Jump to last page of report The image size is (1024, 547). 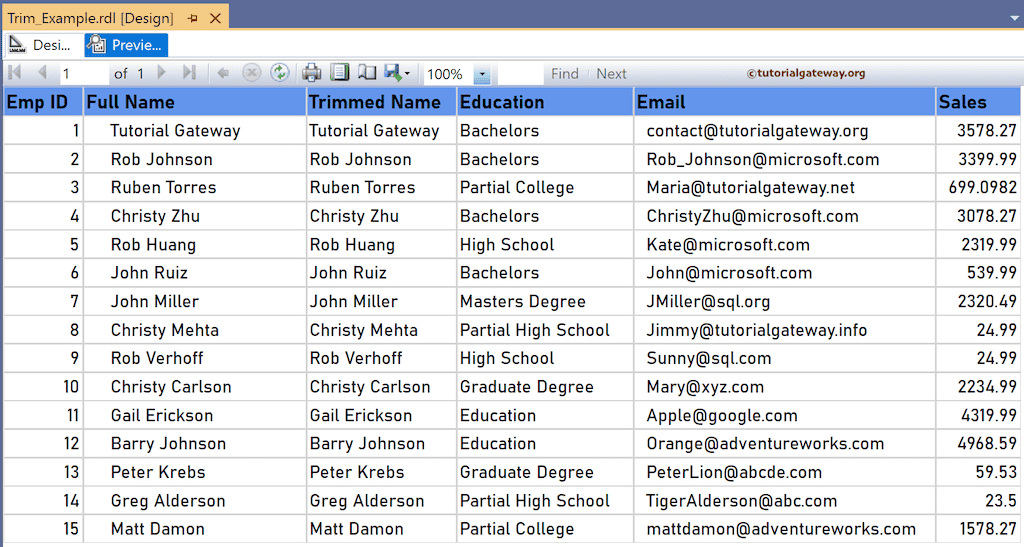pos(189,72)
